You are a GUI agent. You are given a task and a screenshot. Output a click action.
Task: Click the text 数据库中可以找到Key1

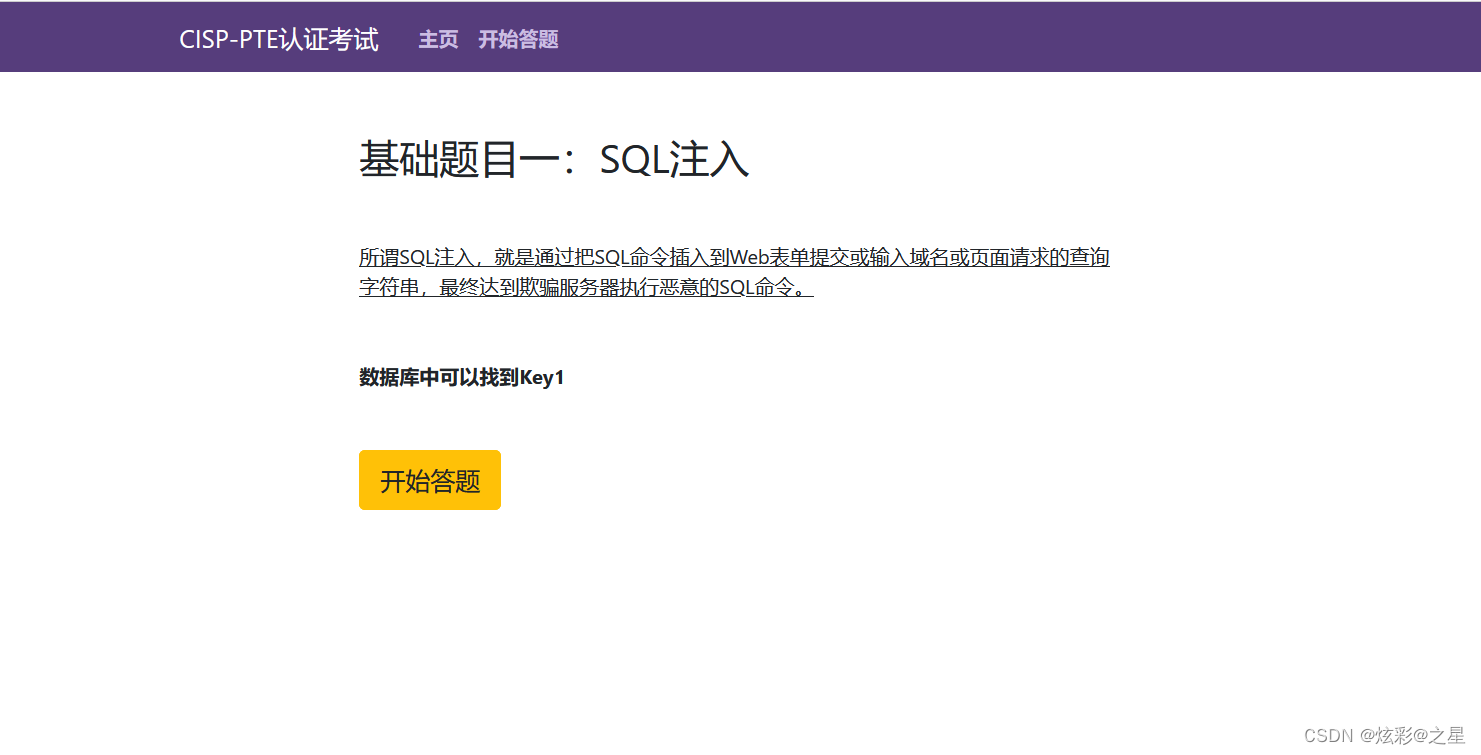[462, 377]
